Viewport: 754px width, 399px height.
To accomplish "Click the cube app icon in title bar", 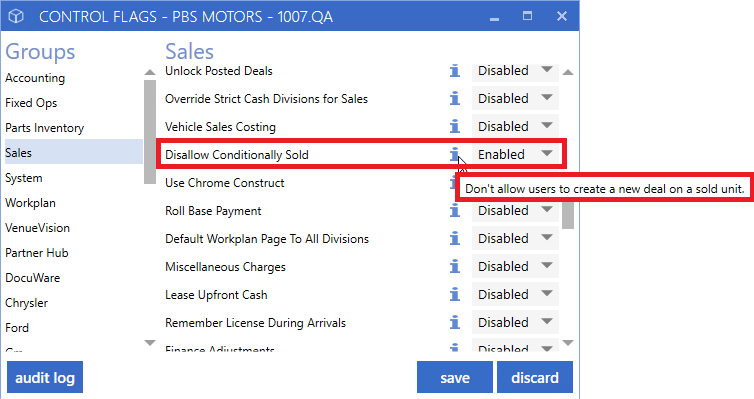I will point(16,16).
